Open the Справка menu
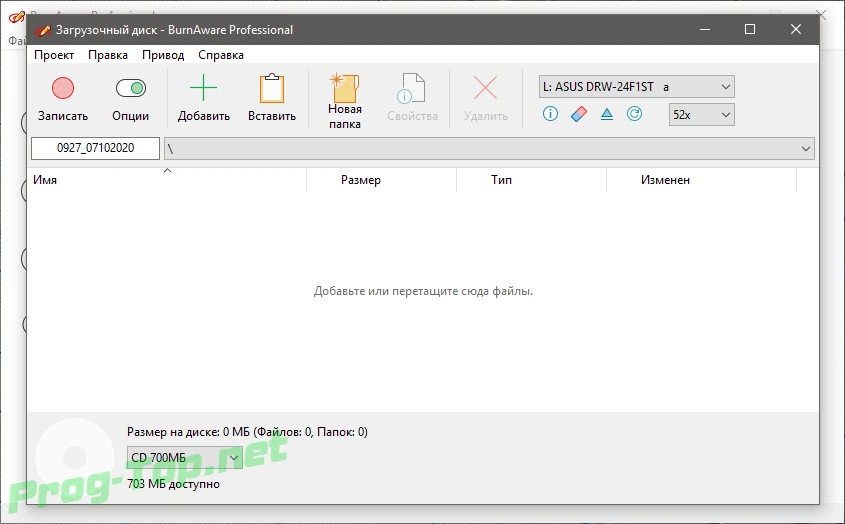 tap(220, 55)
